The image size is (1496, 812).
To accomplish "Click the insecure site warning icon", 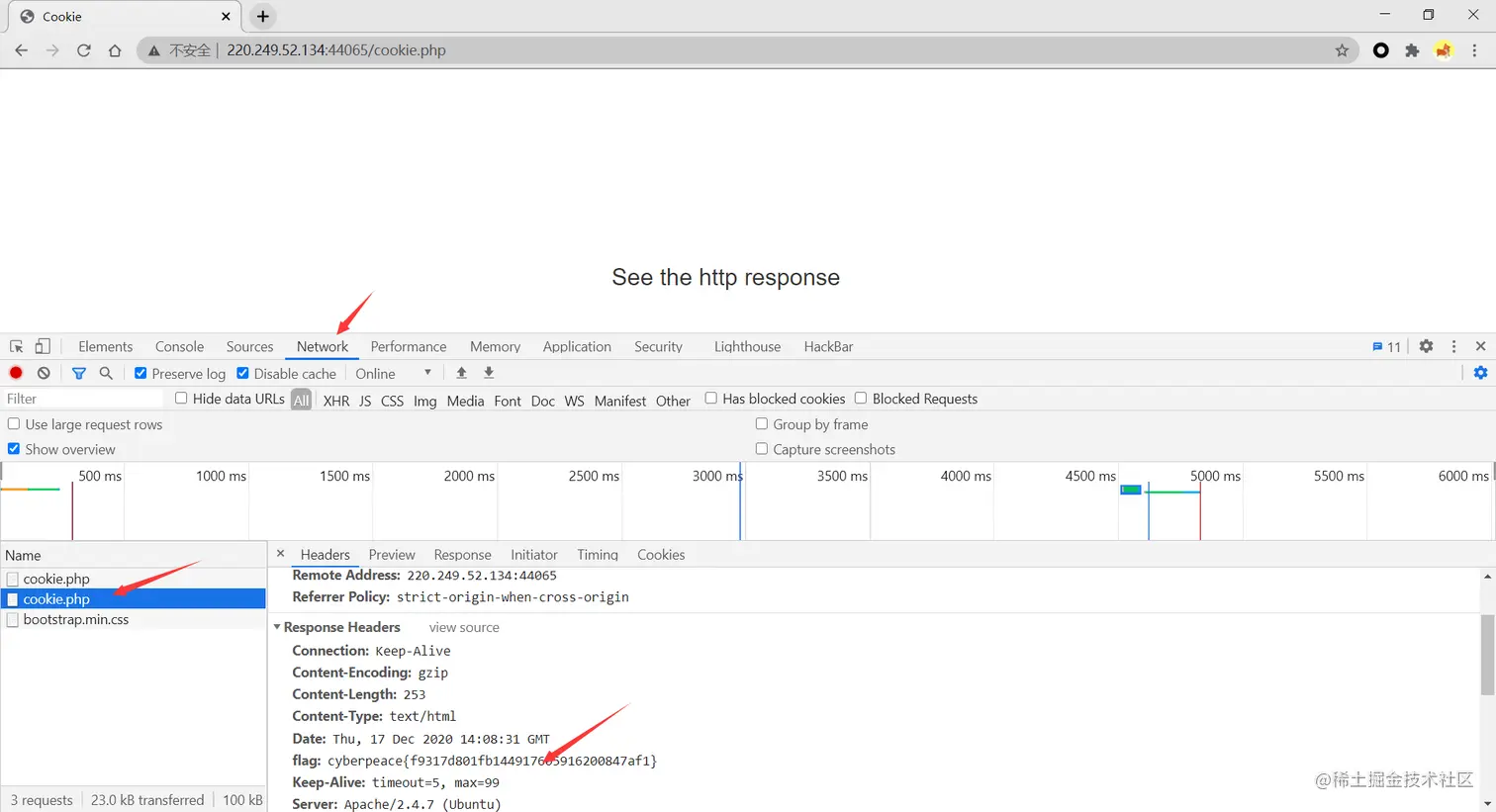I will tap(154, 50).
